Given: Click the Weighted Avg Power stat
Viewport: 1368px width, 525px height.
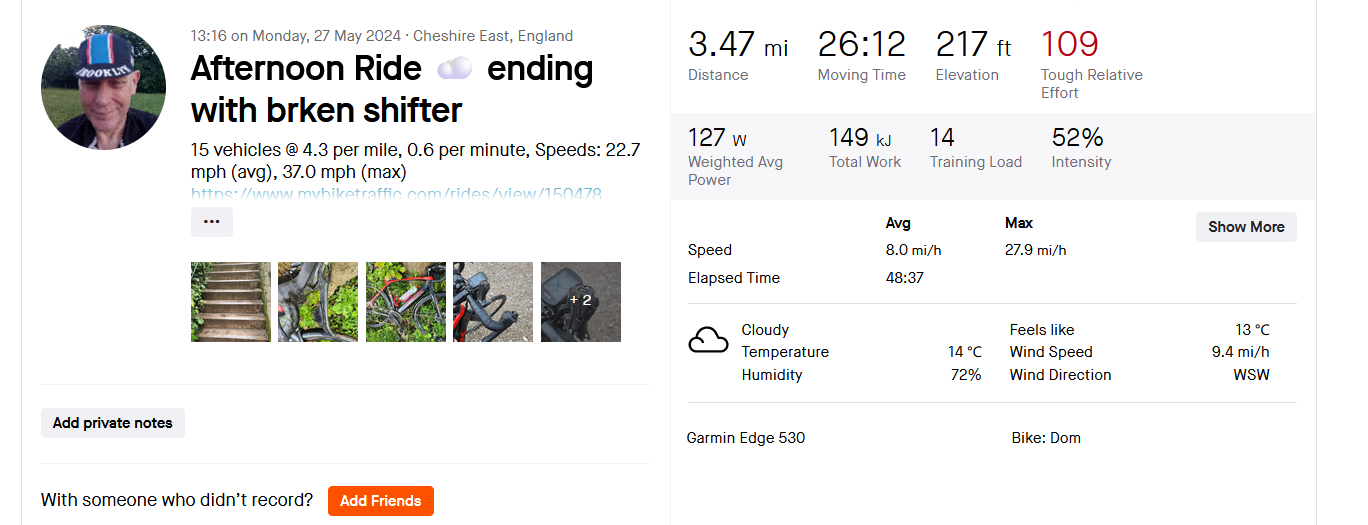Looking at the screenshot, I should pos(736,157).
